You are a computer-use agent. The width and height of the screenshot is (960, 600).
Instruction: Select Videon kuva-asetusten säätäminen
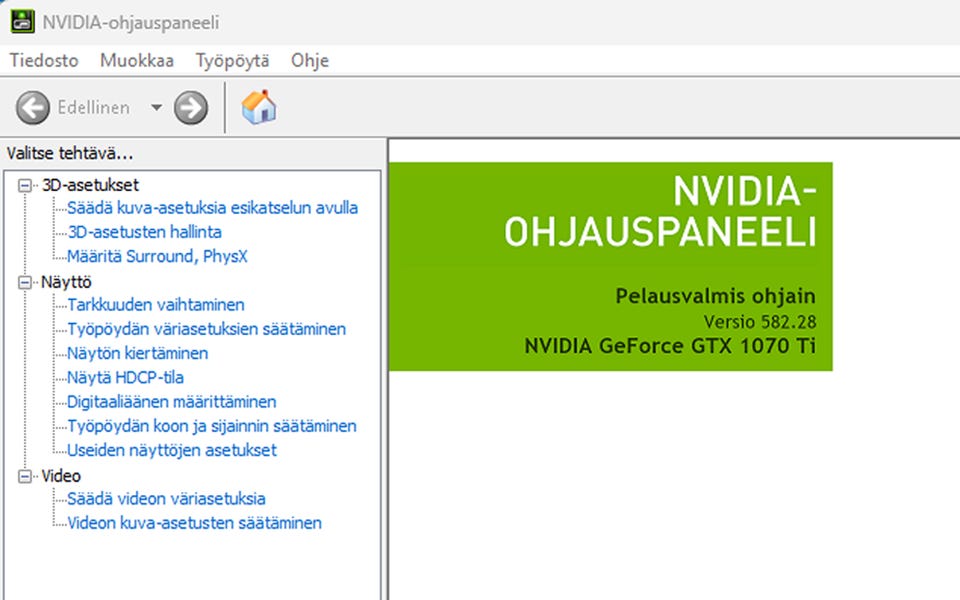pyautogui.click(x=195, y=523)
